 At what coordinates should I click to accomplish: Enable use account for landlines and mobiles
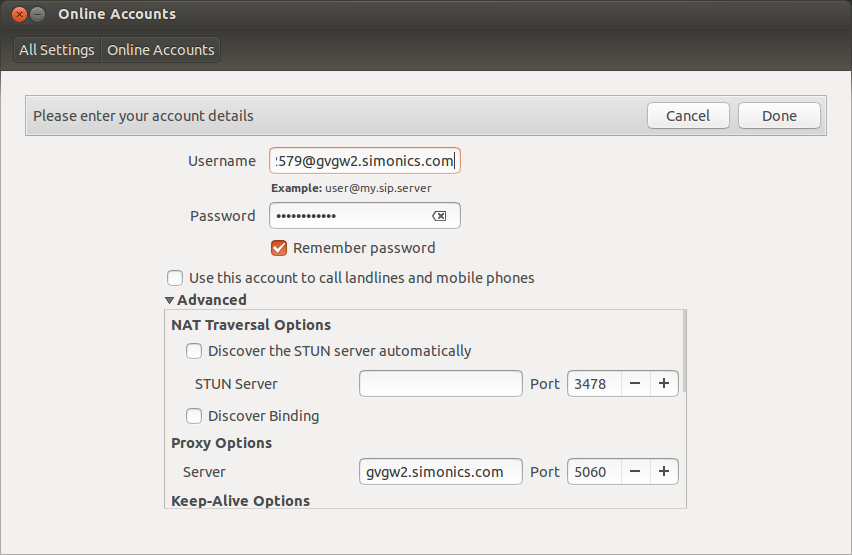(x=175, y=278)
